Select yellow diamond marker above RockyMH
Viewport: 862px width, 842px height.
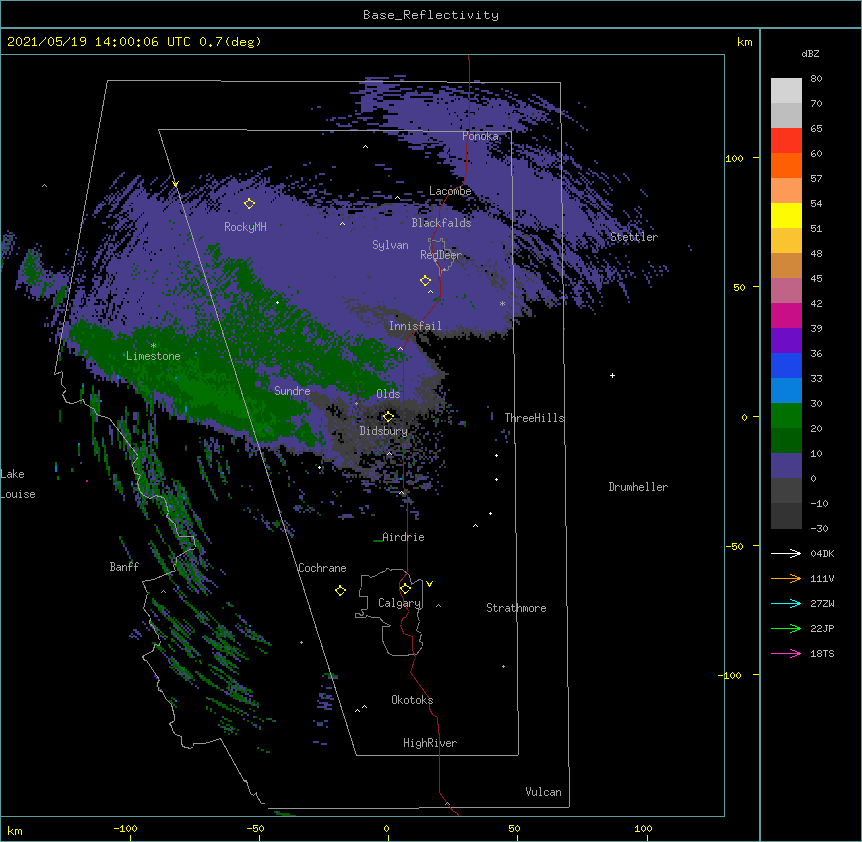(x=249, y=203)
